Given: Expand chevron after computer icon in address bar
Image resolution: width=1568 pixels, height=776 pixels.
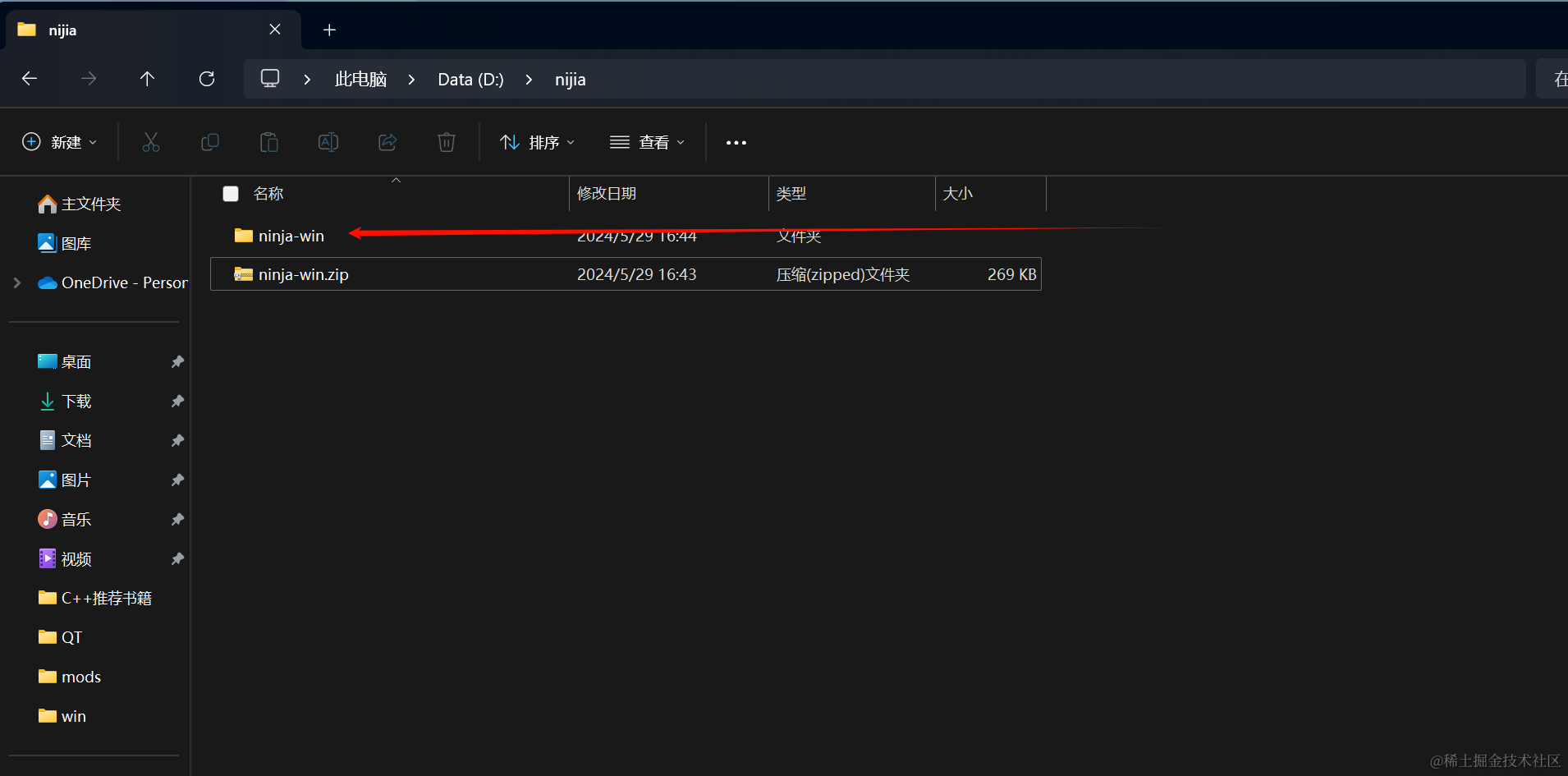Looking at the screenshot, I should click(308, 80).
